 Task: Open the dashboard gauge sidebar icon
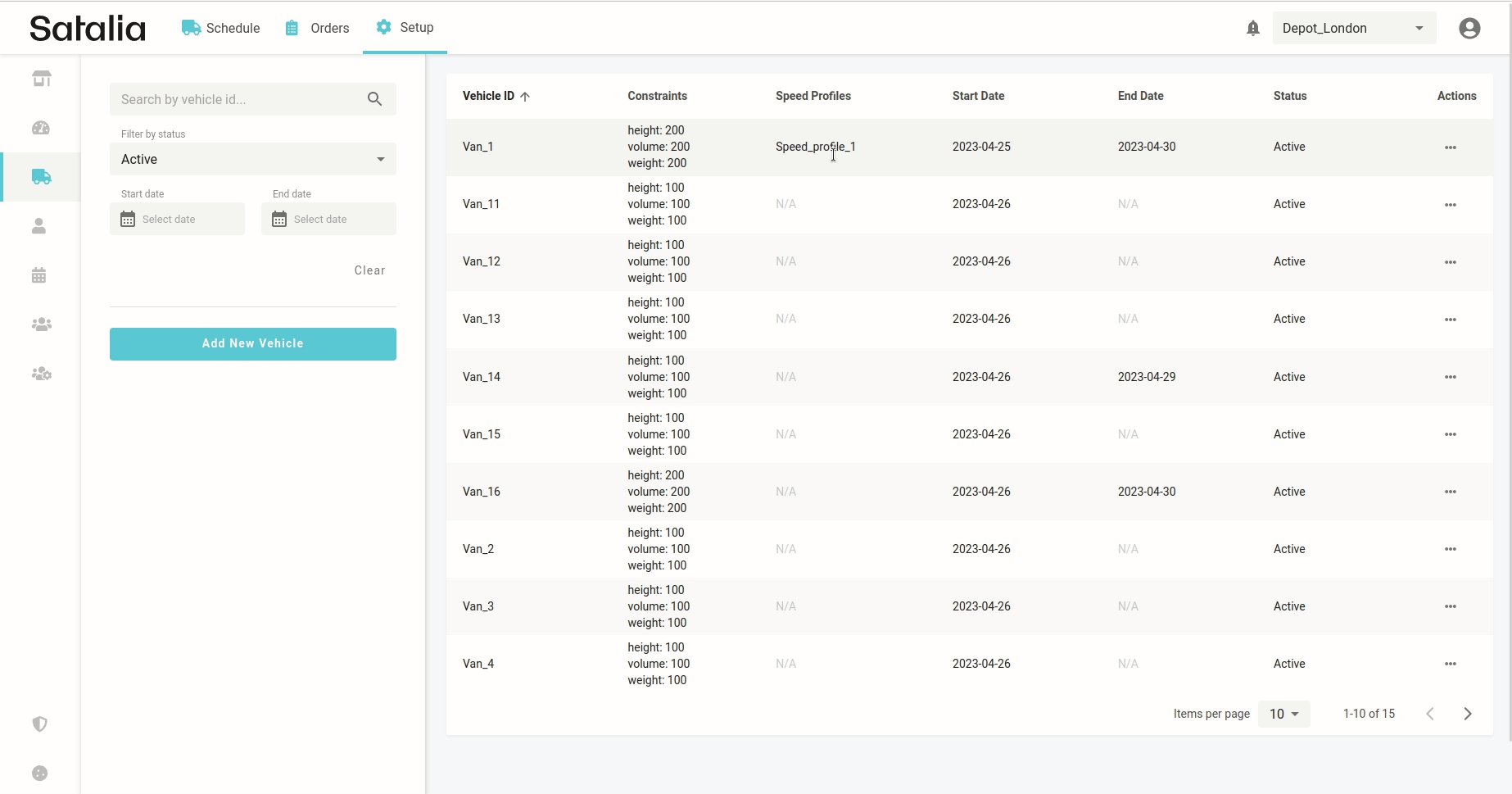[41, 128]
